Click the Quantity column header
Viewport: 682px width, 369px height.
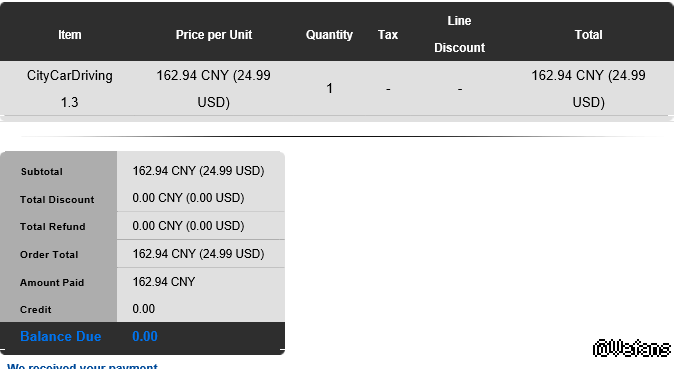pos(329,35)
